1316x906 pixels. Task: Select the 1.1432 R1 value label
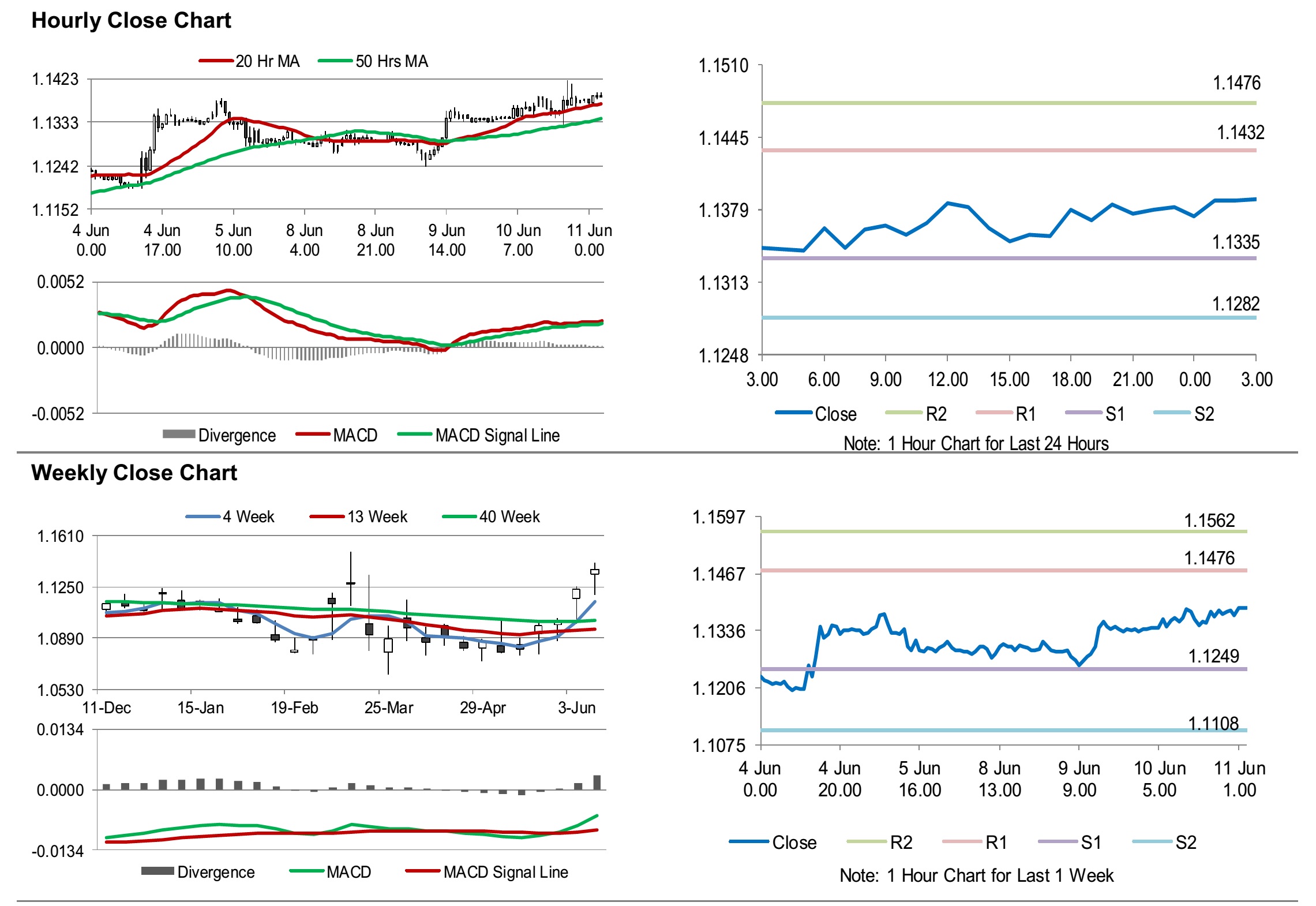click(1240, 133)
